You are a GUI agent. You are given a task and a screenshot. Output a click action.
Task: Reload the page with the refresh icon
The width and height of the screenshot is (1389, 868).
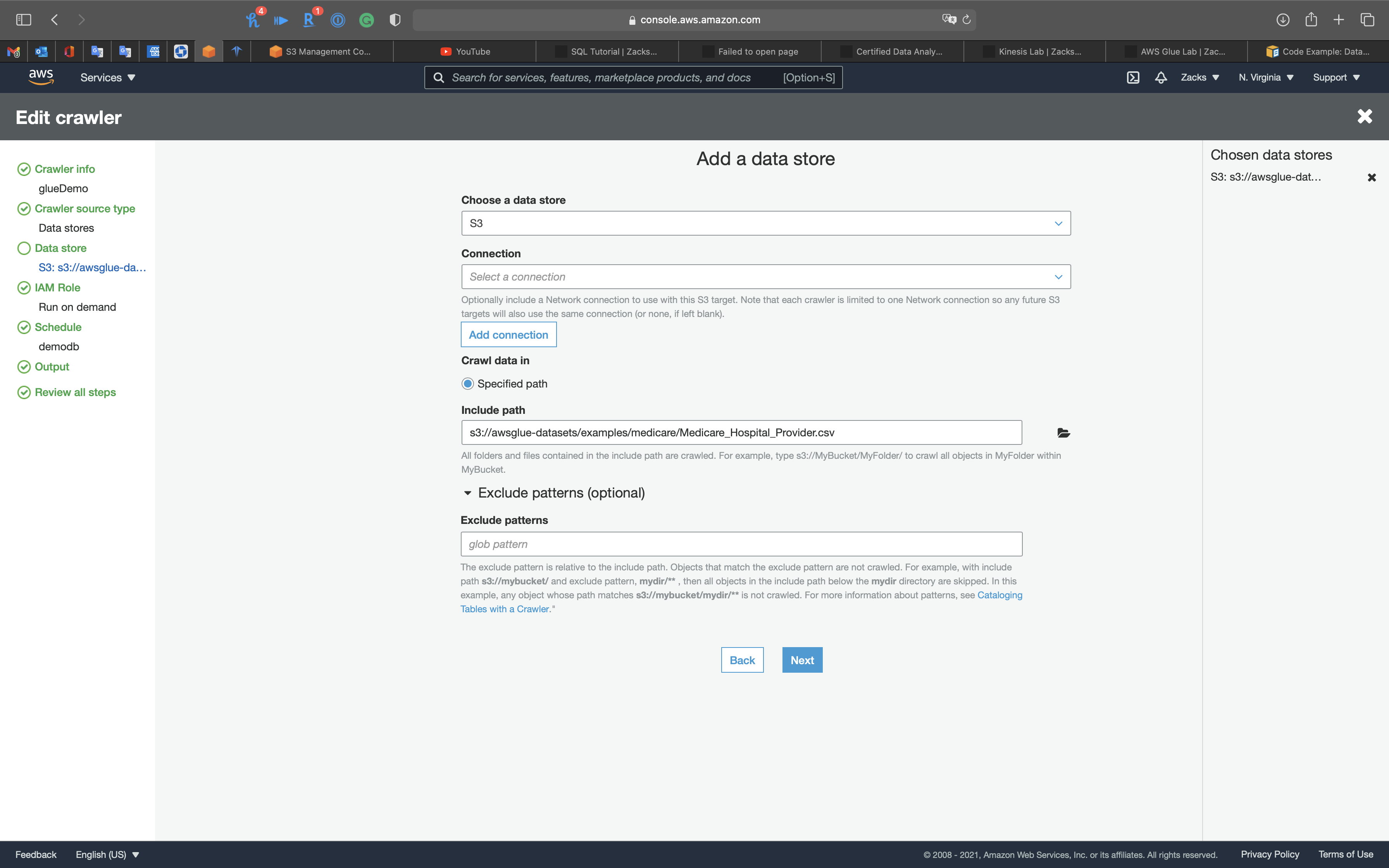tap(967, 20)
